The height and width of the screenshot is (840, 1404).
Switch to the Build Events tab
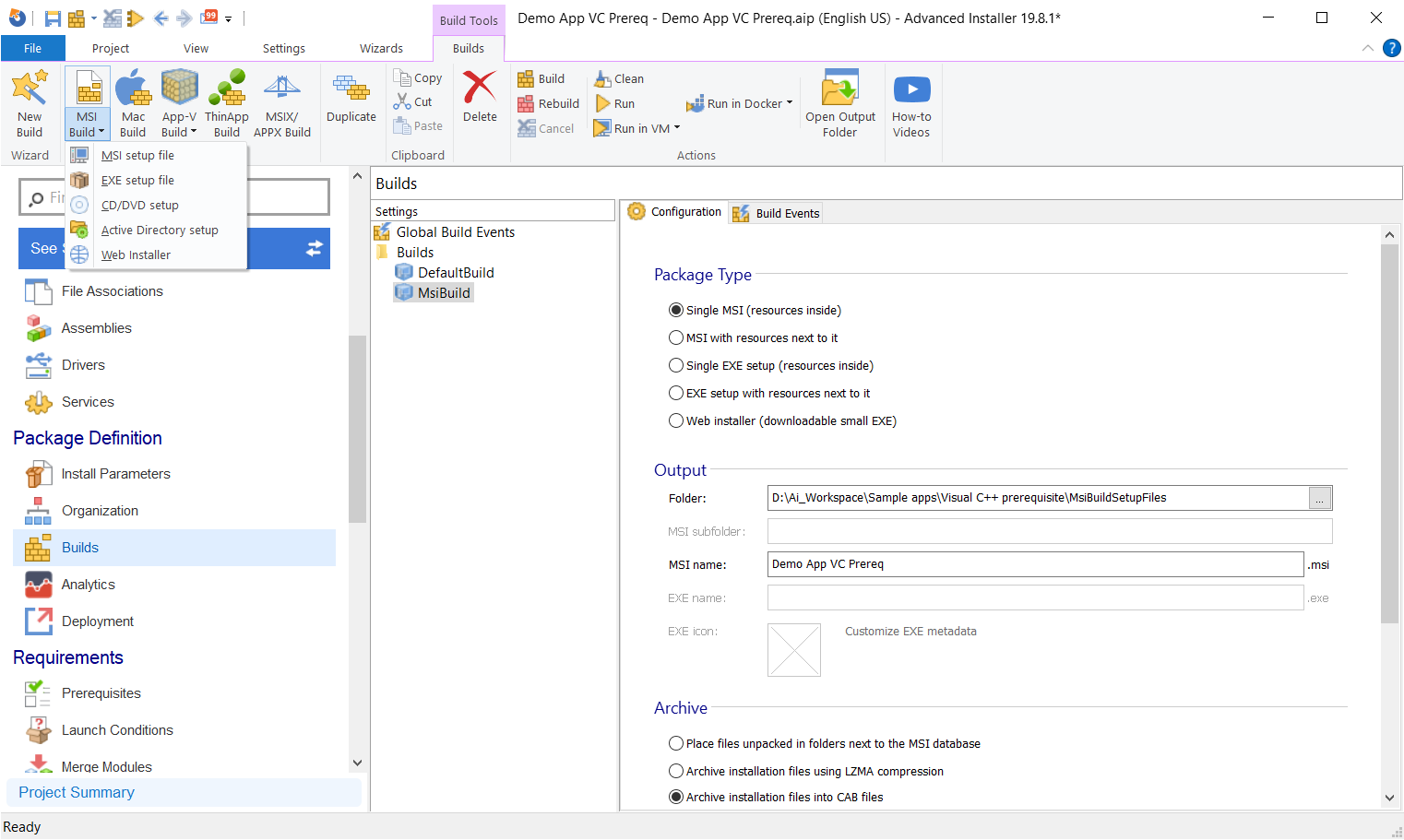[776, 213]
